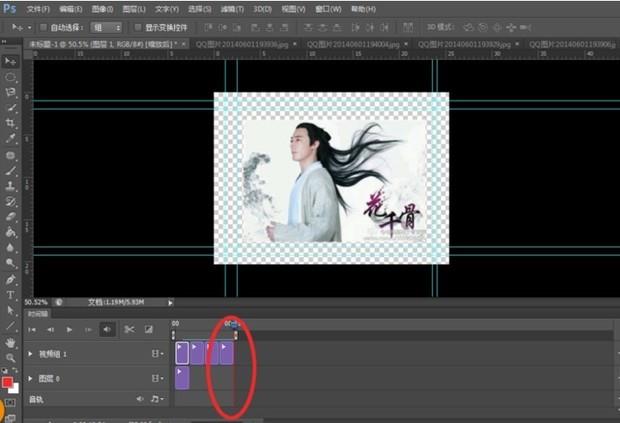Open the 窗口(W) menu
Screen dimensions: 620x423
point(328,9)
